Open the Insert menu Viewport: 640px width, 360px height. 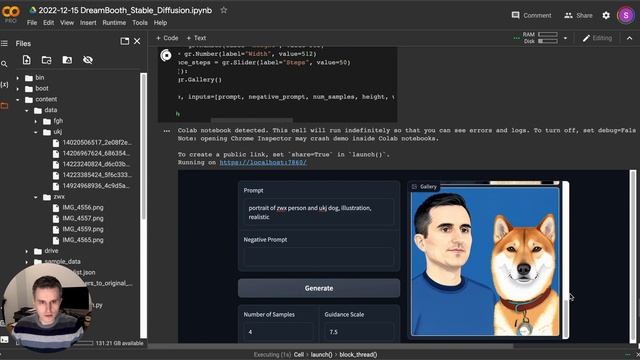tap(88, 23)
